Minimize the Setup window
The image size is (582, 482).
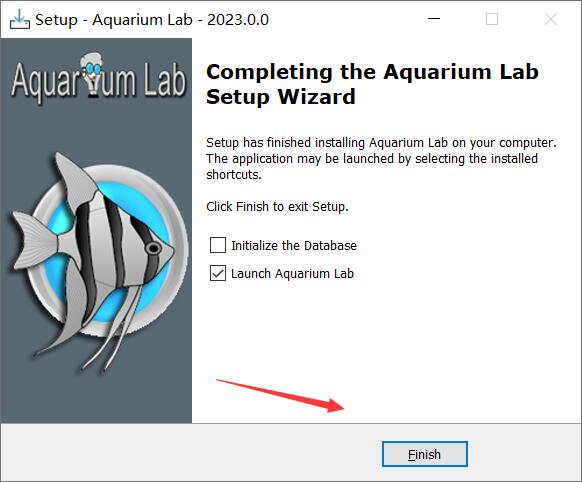click(x=434, y=19)
